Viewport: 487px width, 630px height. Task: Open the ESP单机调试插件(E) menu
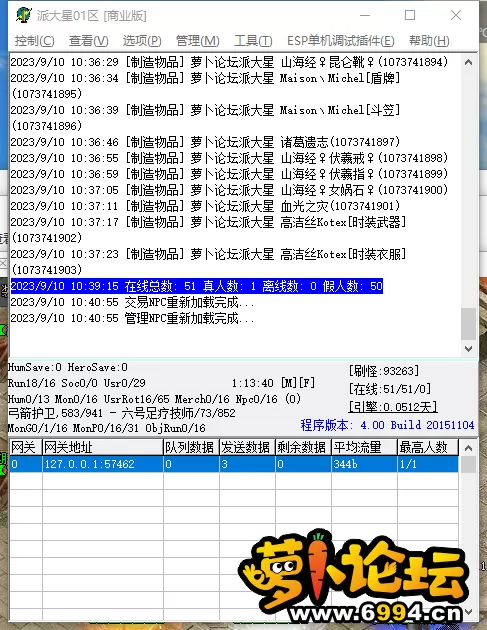tap(341, 41)
